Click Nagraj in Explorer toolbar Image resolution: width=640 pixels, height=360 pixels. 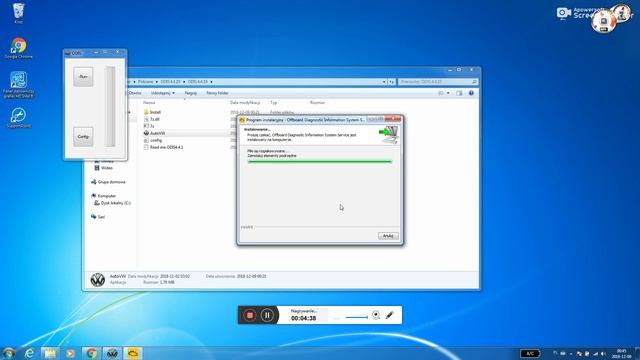pyautogui.click(x=191, y=93)
